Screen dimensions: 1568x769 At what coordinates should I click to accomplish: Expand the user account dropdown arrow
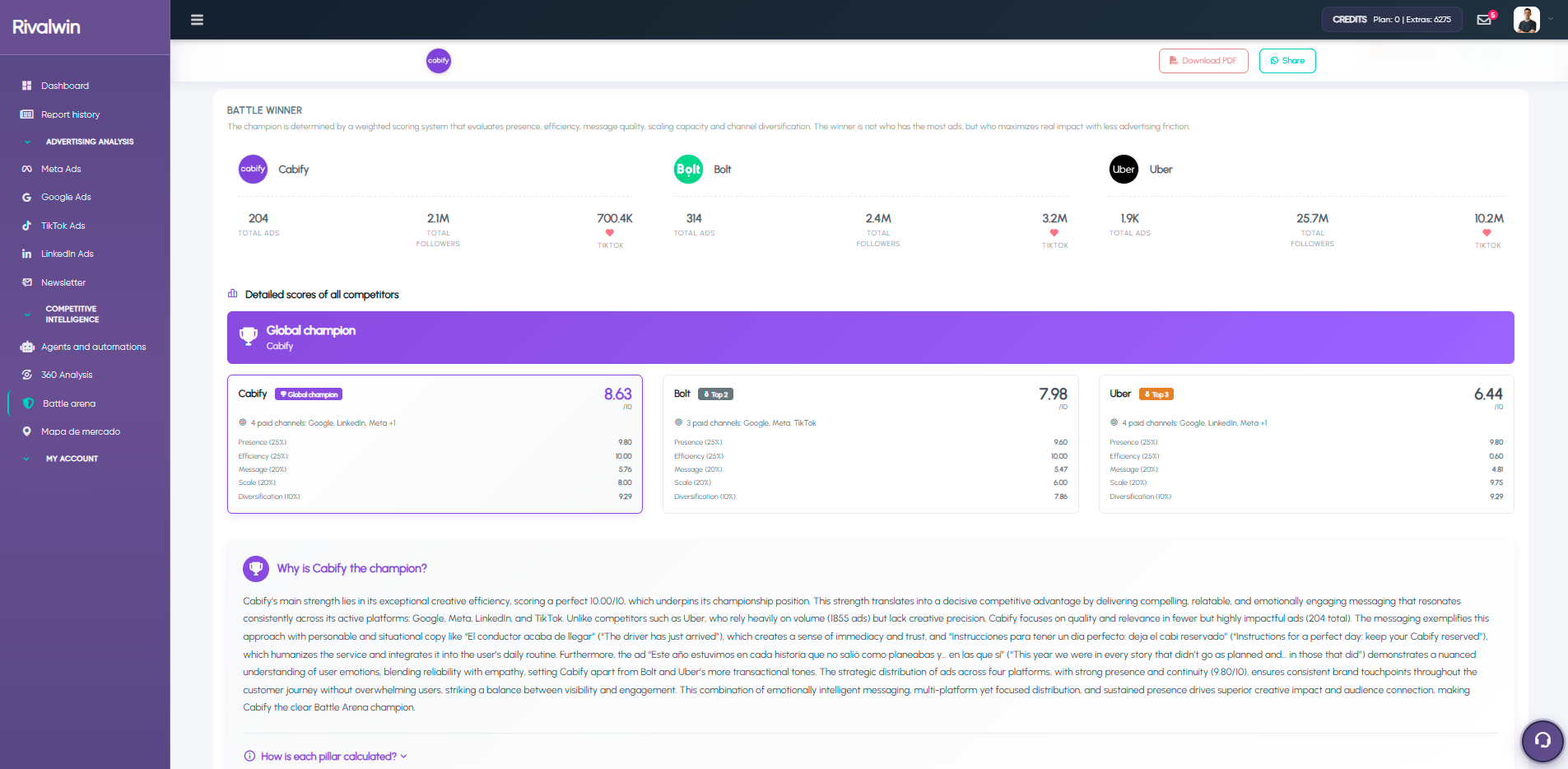click(x=1551, y=20)
